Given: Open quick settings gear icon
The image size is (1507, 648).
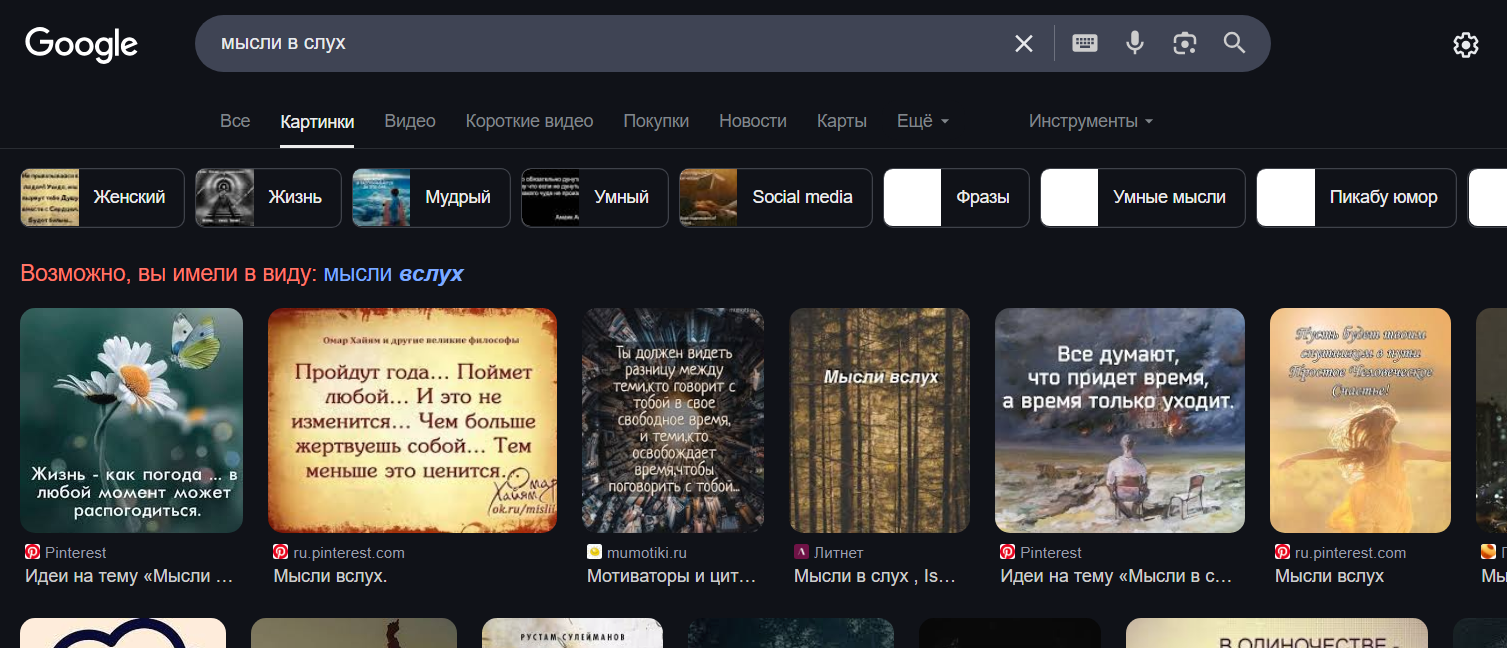Looking at the screenshot, I should pyautogui.click(x=1466, y=45).
